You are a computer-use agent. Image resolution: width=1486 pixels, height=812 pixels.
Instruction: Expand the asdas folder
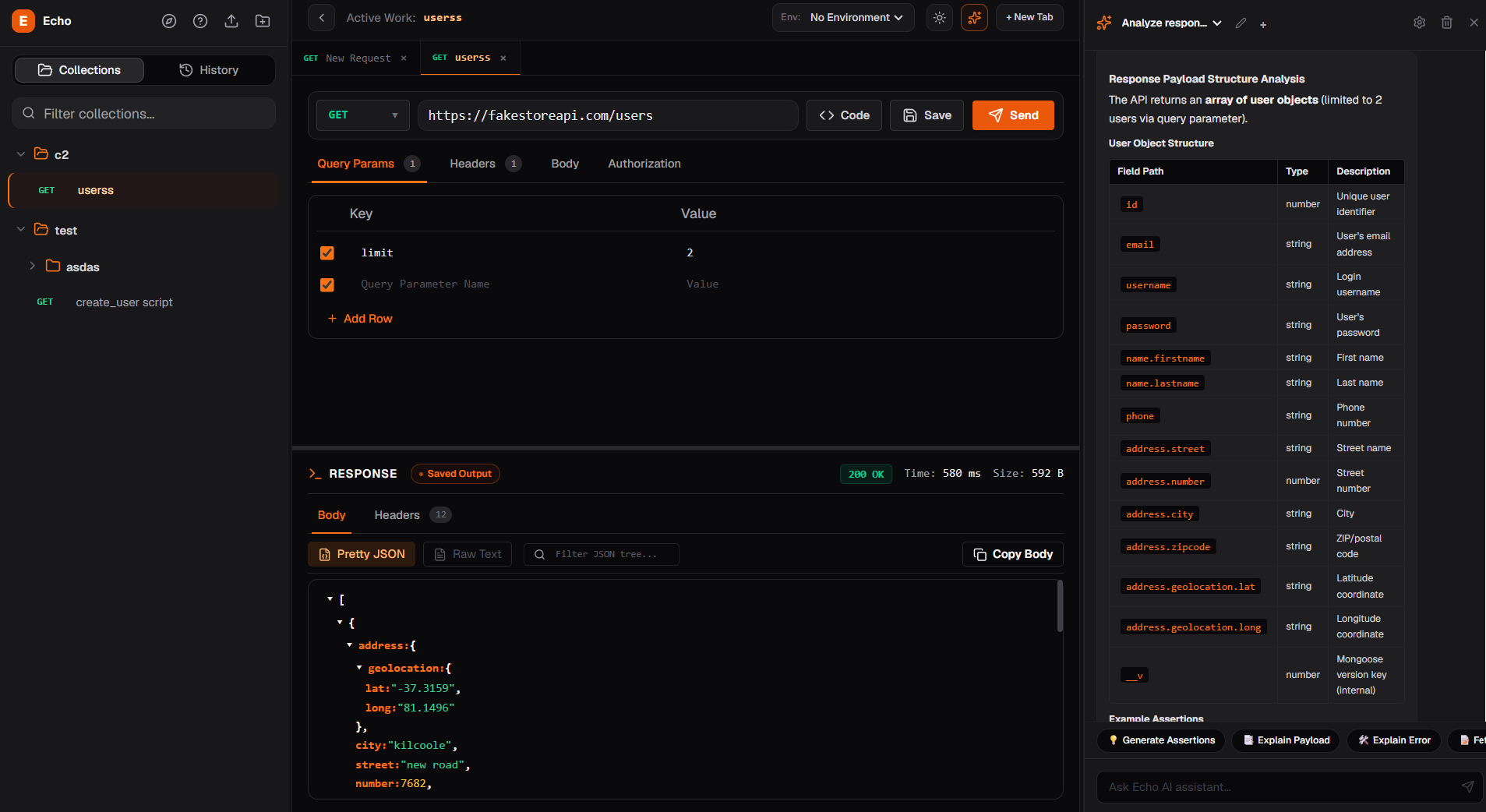pyautogui.click(x=32, y=266)
